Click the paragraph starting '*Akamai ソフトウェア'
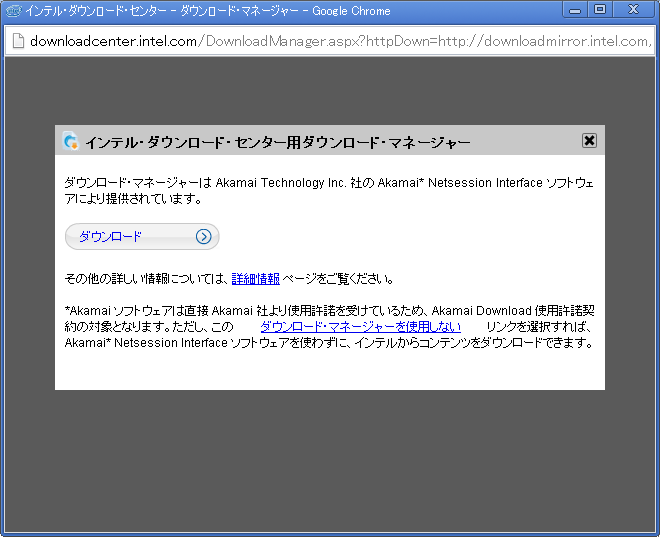Viewport: 660px width, 537px height. [x=329, y=327]
